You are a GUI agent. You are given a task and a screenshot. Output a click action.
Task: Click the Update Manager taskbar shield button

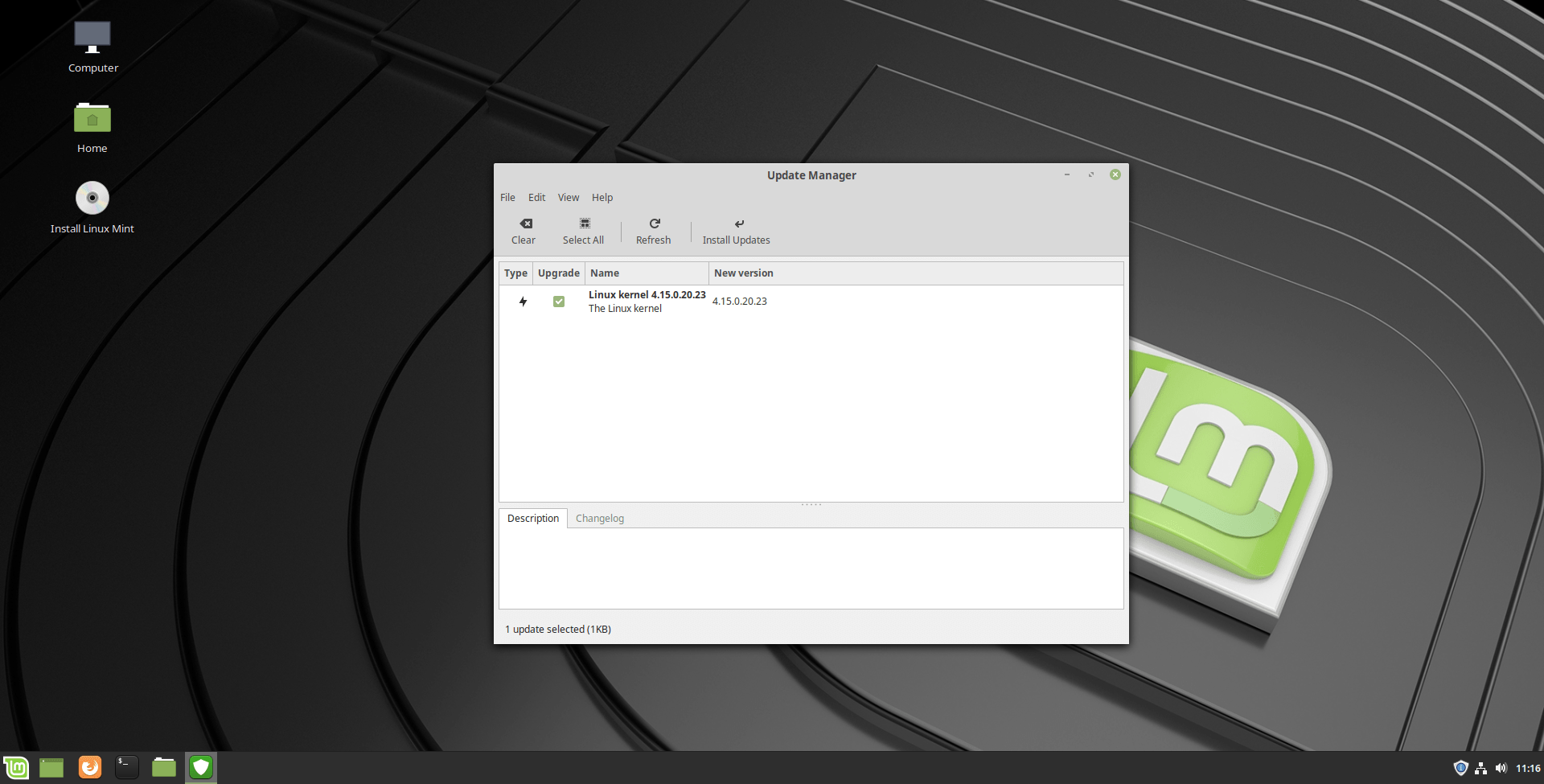point(201,768)
